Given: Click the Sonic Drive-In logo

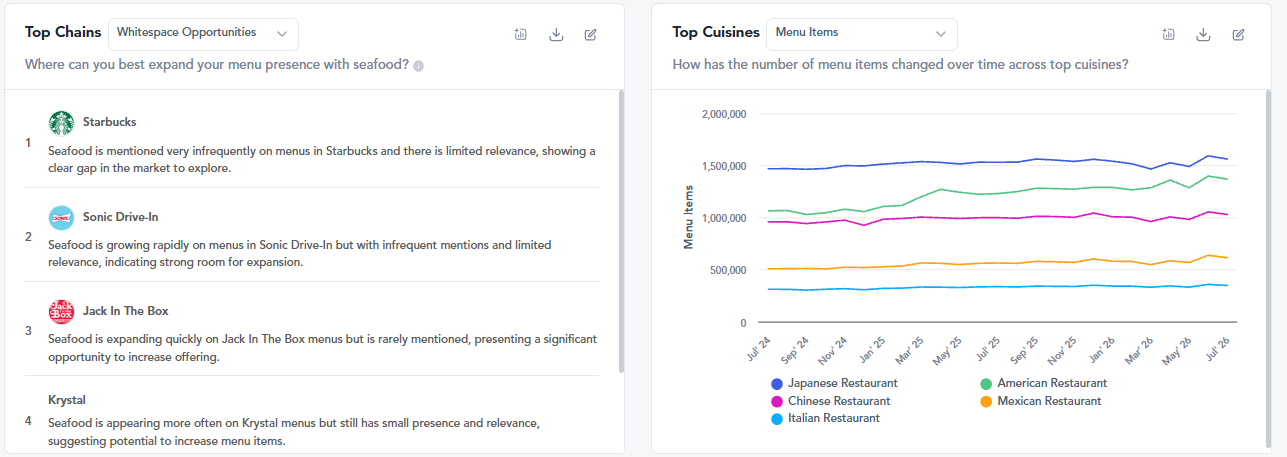Looking at the screenshot, I should click(x=61, y=217).
